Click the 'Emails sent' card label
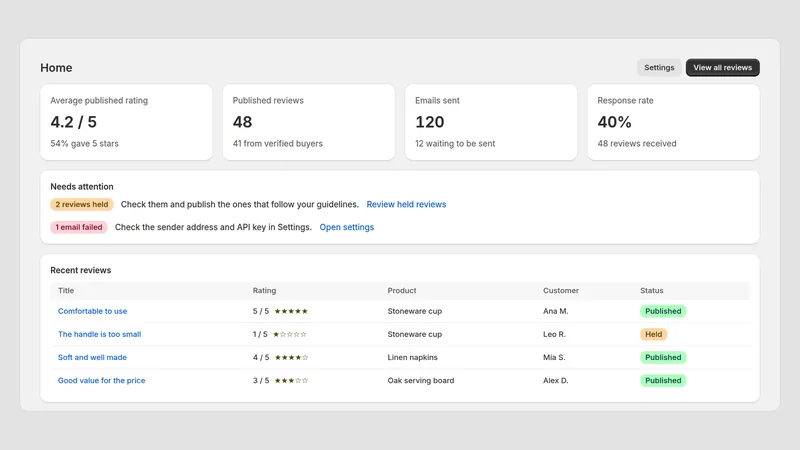 coord(437,101)
